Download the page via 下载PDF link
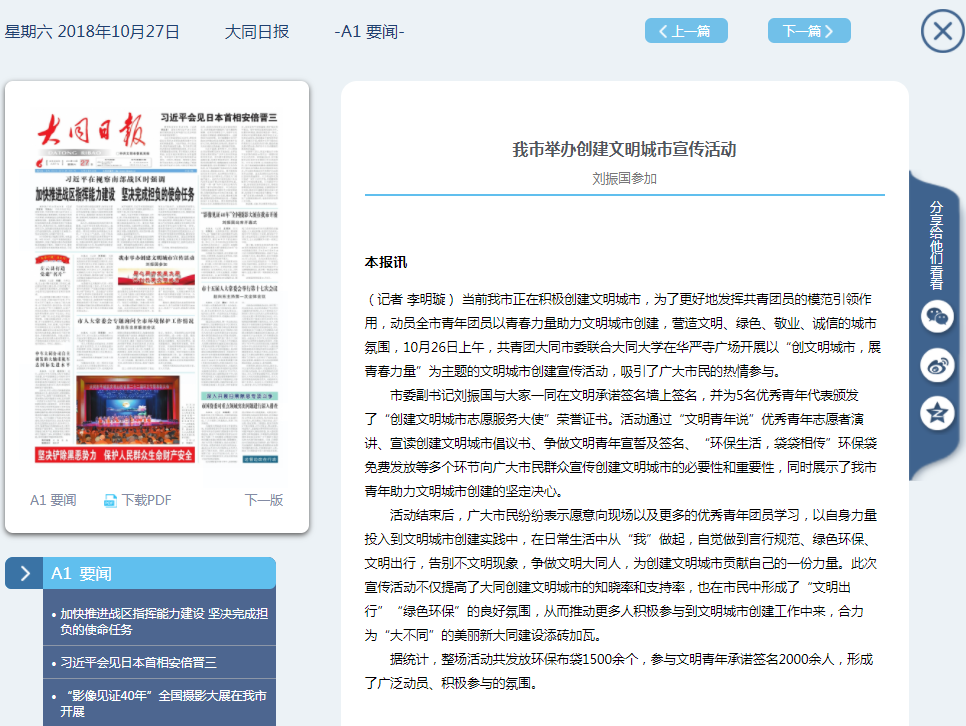966x726 pixels. pos(147,500)
